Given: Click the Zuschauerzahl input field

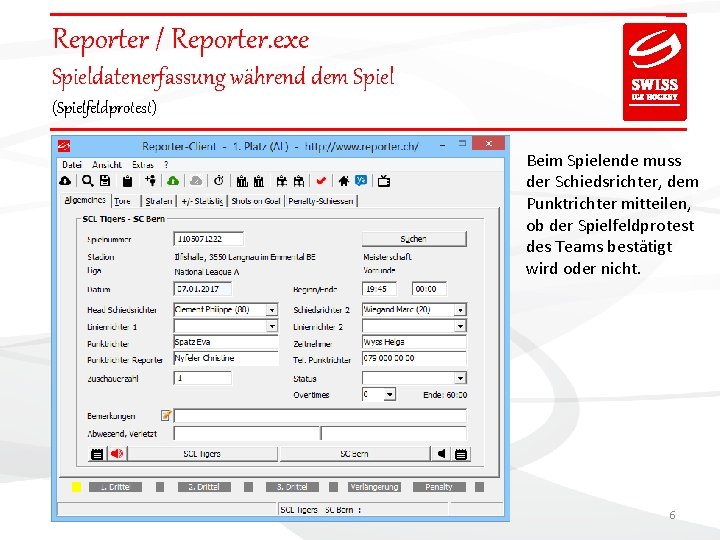Looking at the screenshot, I should tap(202, 378).
